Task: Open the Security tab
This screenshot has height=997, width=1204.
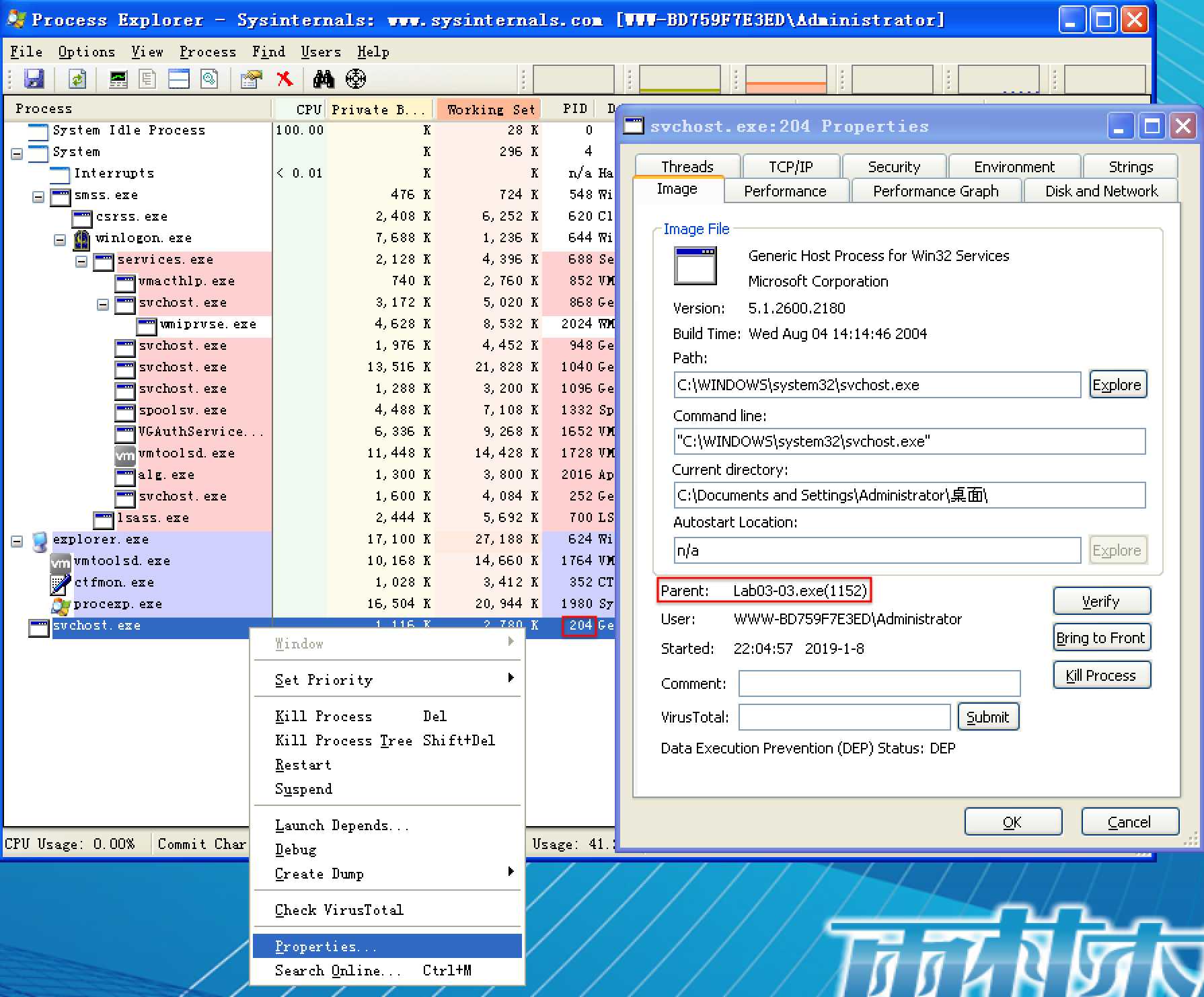Action: [893, 166]
